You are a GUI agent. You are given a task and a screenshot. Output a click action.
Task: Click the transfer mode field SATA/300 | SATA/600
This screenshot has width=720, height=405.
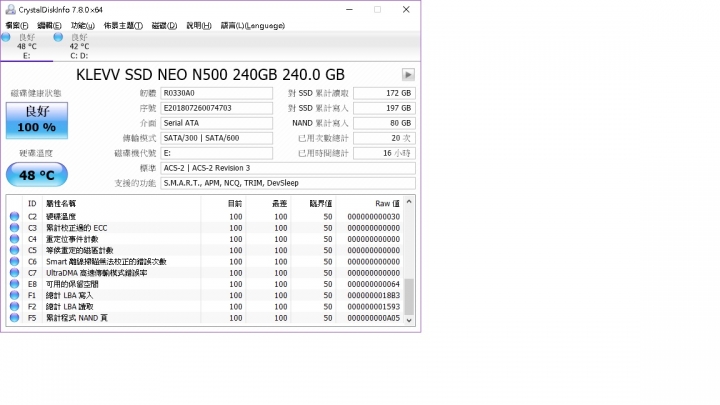216,138
